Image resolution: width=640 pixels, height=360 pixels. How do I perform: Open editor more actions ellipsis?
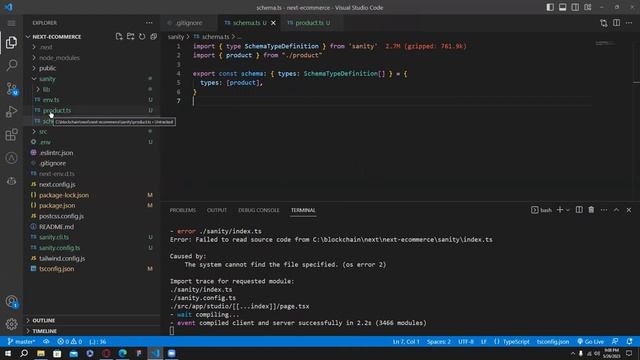coord(629,23)
